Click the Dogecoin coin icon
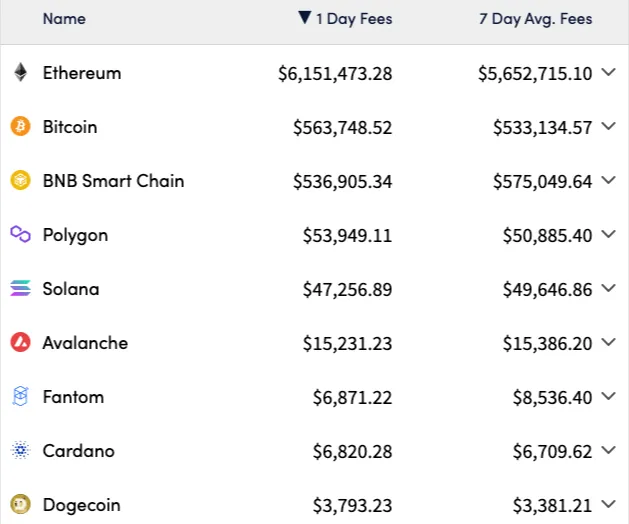 point(20,504)
